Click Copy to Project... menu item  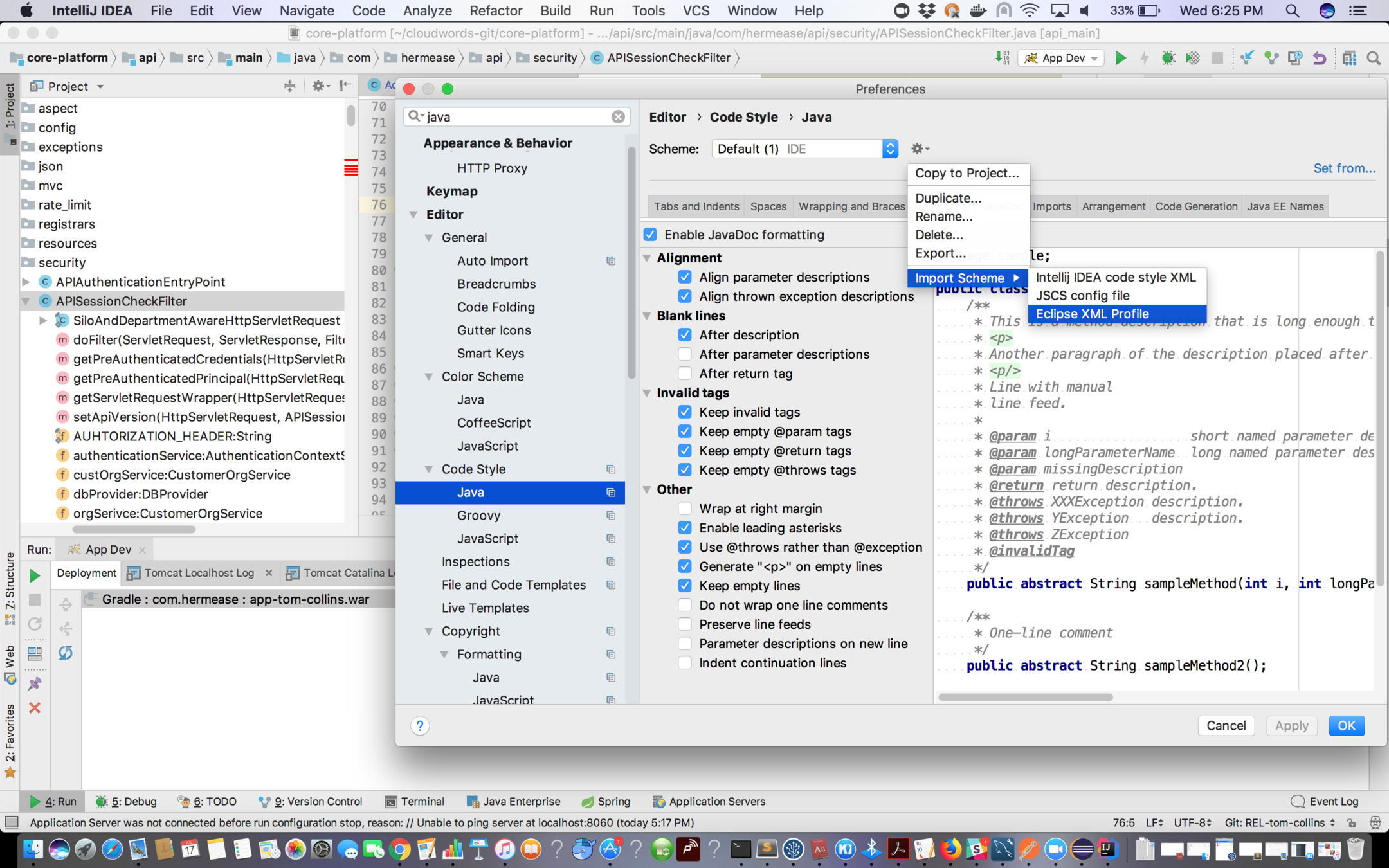coord(968,173)
